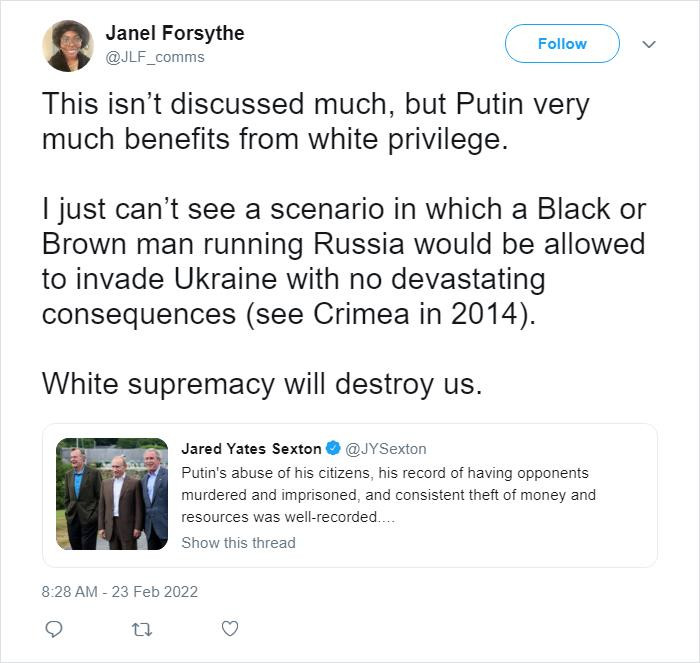Click the paragraph mentioning Crimea in 2014
Image resolution: width=700 pixels, height=663 pixels.
click(344, 262)
